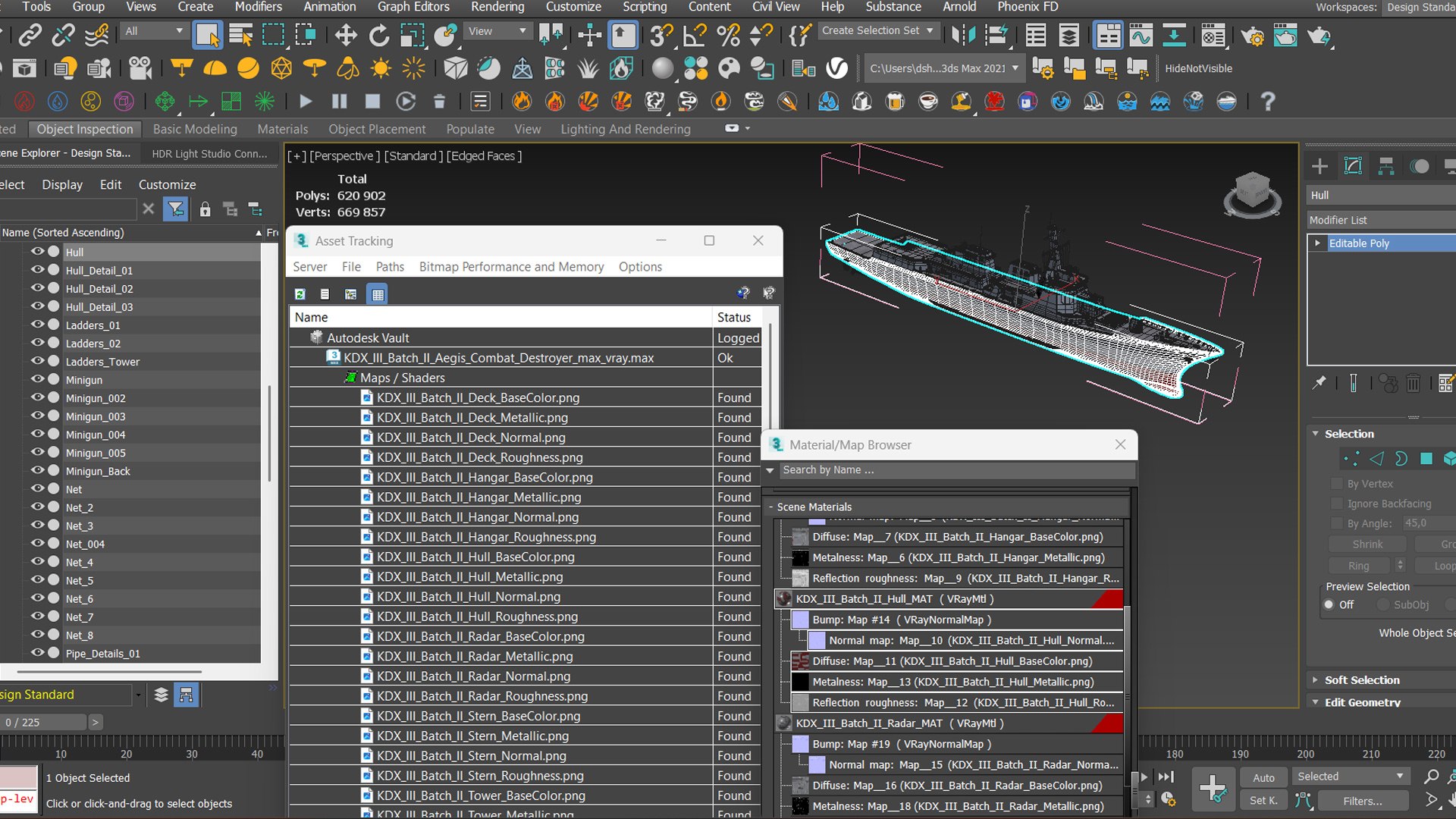Viewport: 1456px width, 819px height.
Task: Expand the Editable Poly modifier
Action: [x=1318, y=243]
